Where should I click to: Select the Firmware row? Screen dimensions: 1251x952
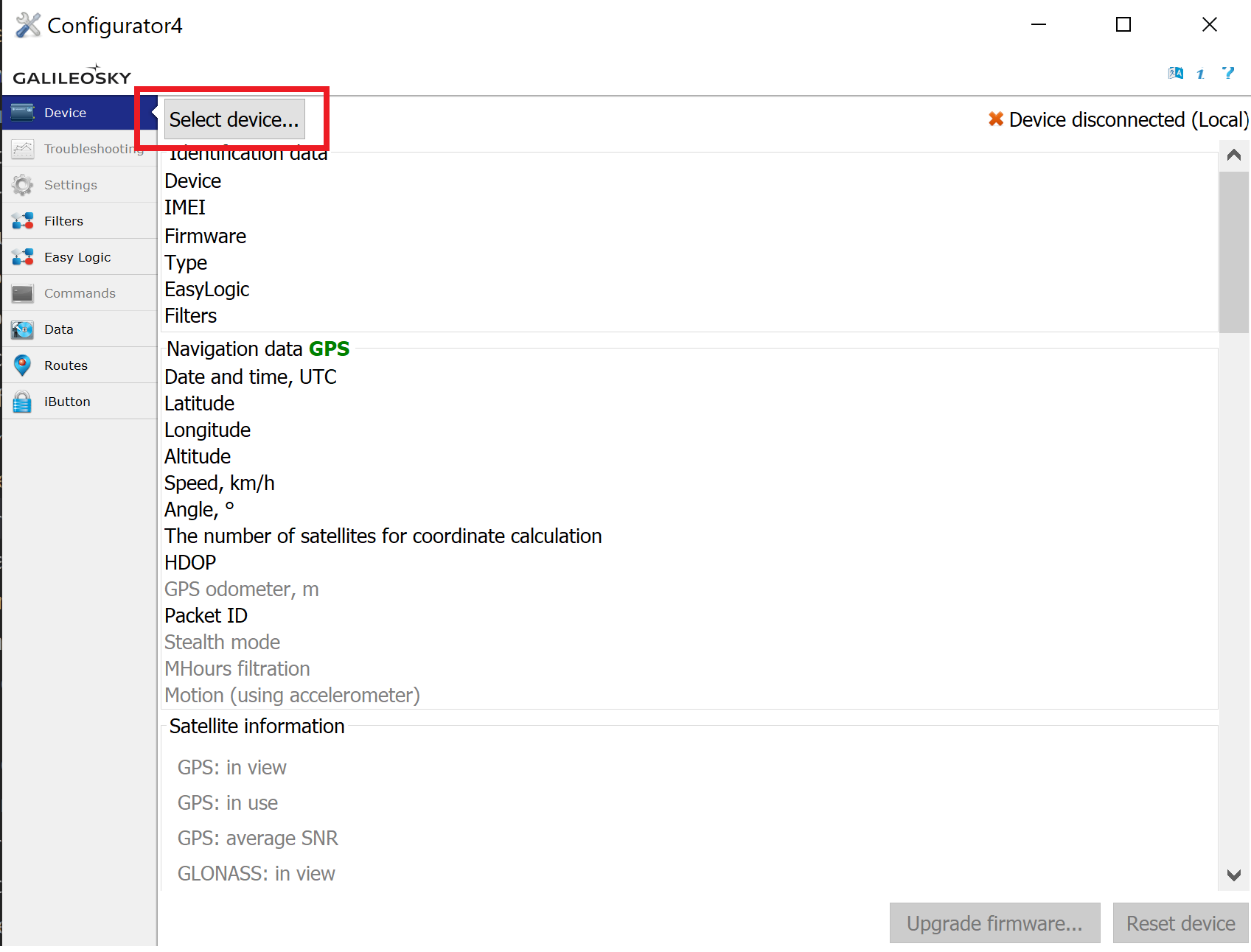205,236
